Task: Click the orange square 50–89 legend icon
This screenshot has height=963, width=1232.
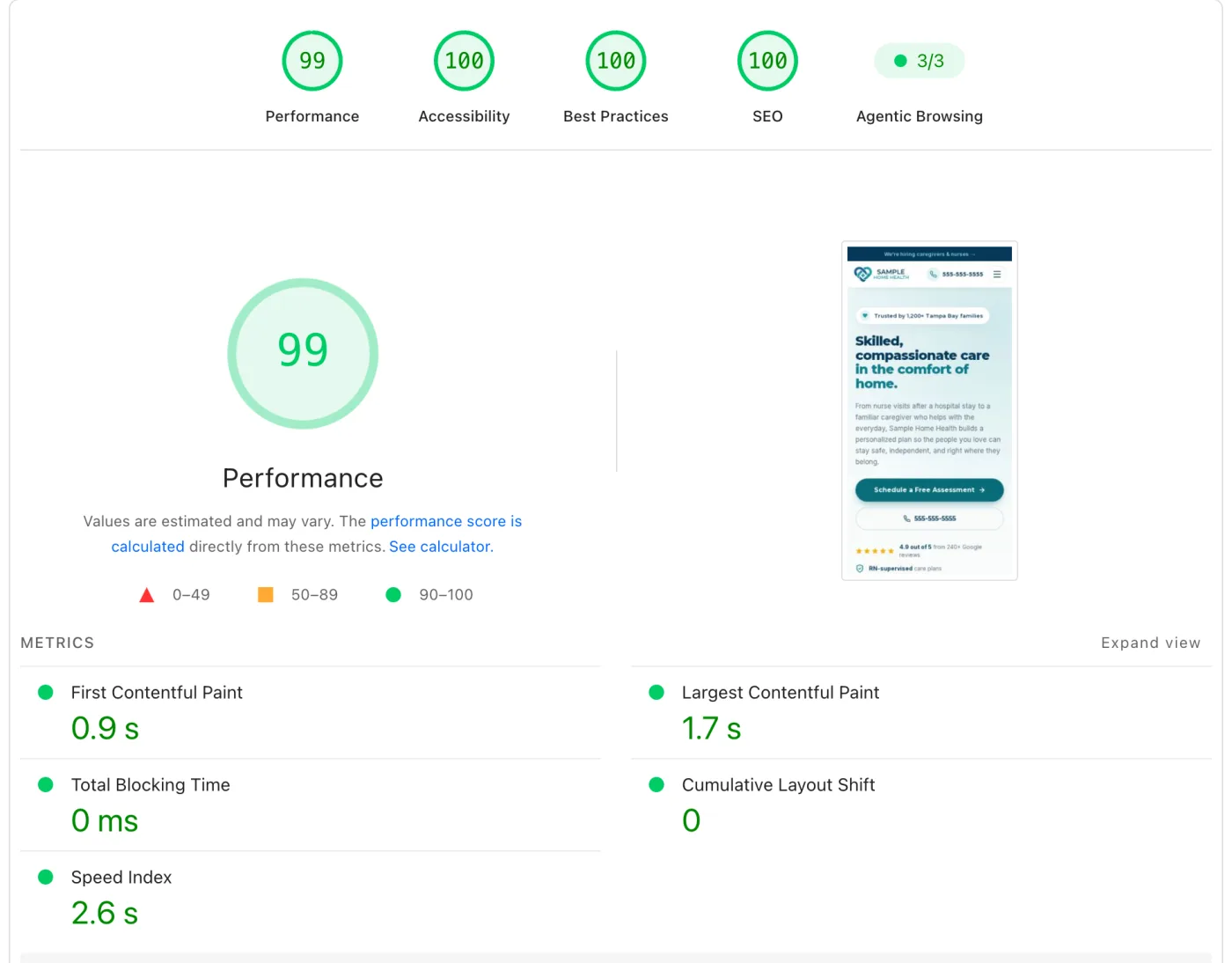Action: (x=265, y=595)
